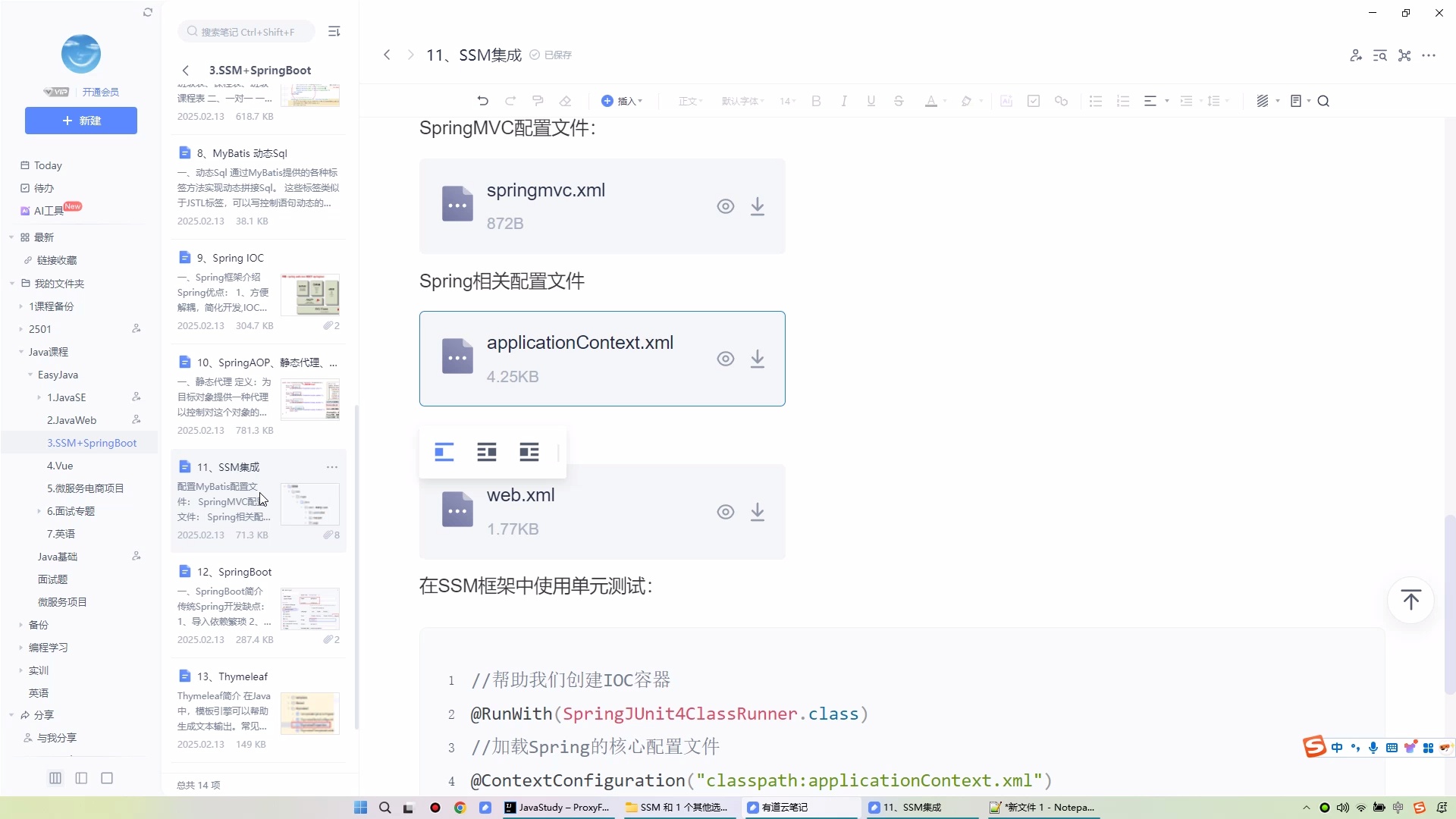Apply a bulleted list
This screenshot has width=1456, height=819.
pyautogui.click(x=1096, y=100)
